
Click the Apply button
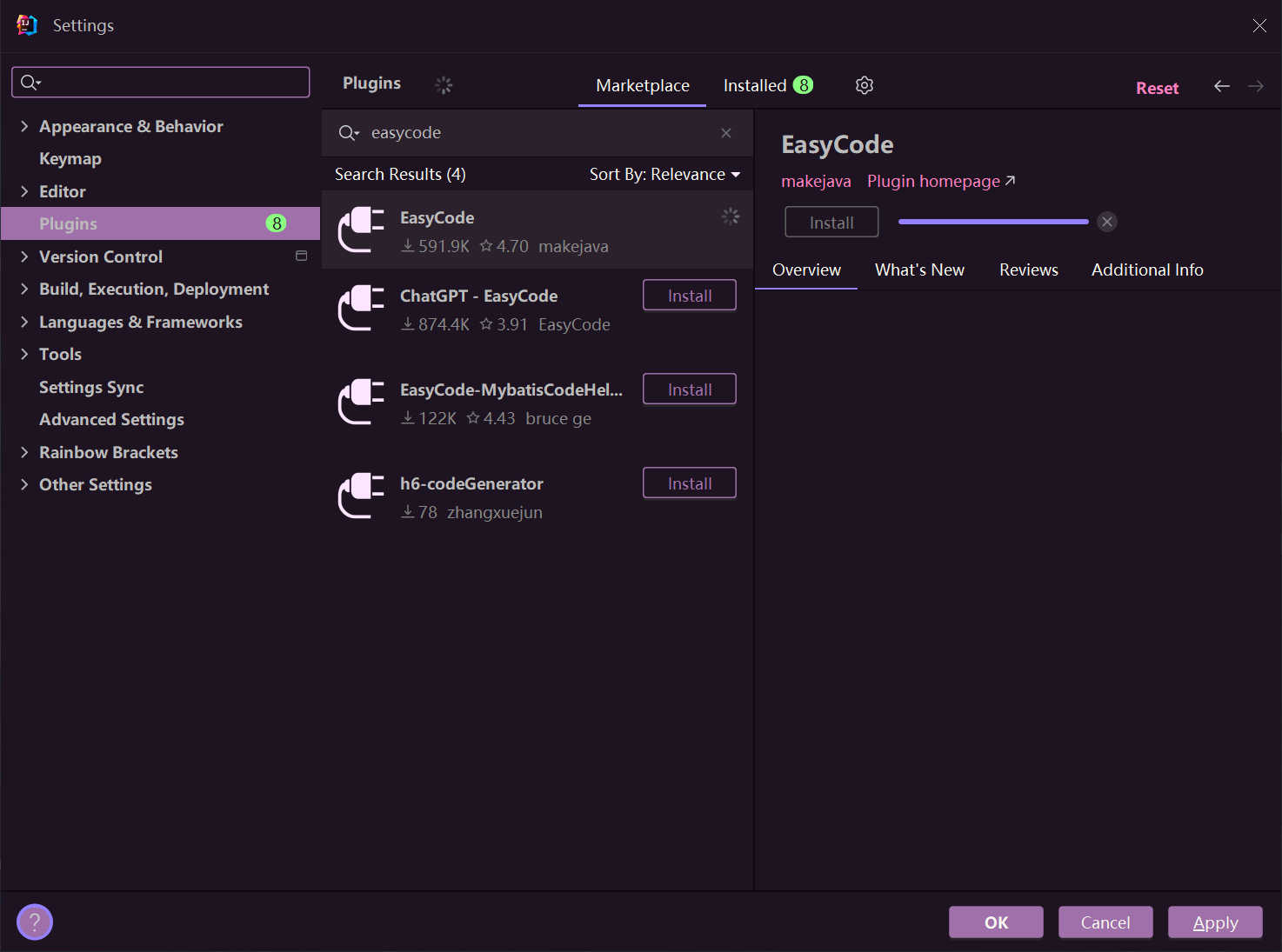coord(1215,922)
